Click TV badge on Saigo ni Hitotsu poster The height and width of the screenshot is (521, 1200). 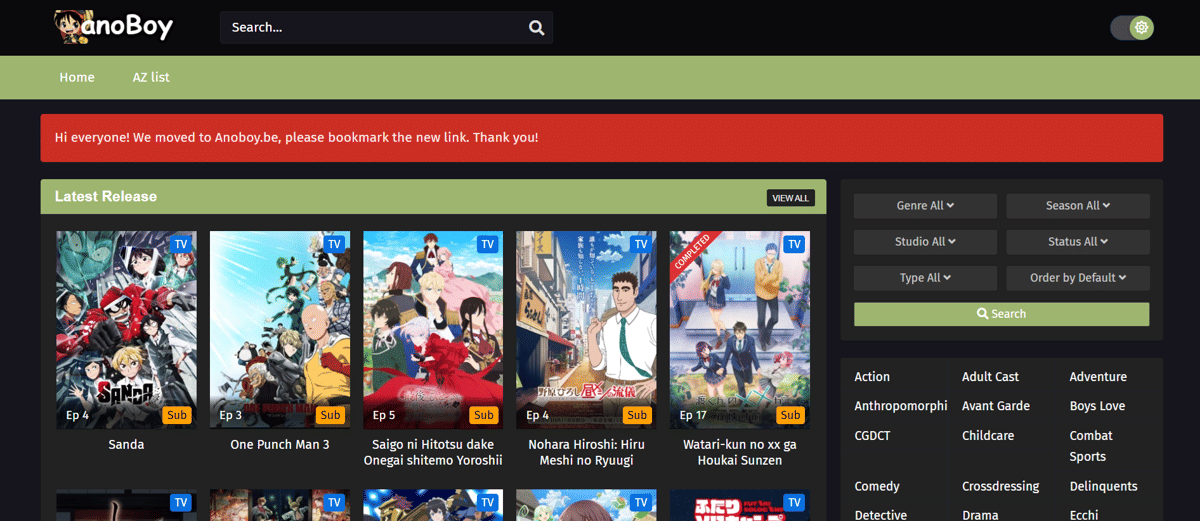(x=487, y=244)
